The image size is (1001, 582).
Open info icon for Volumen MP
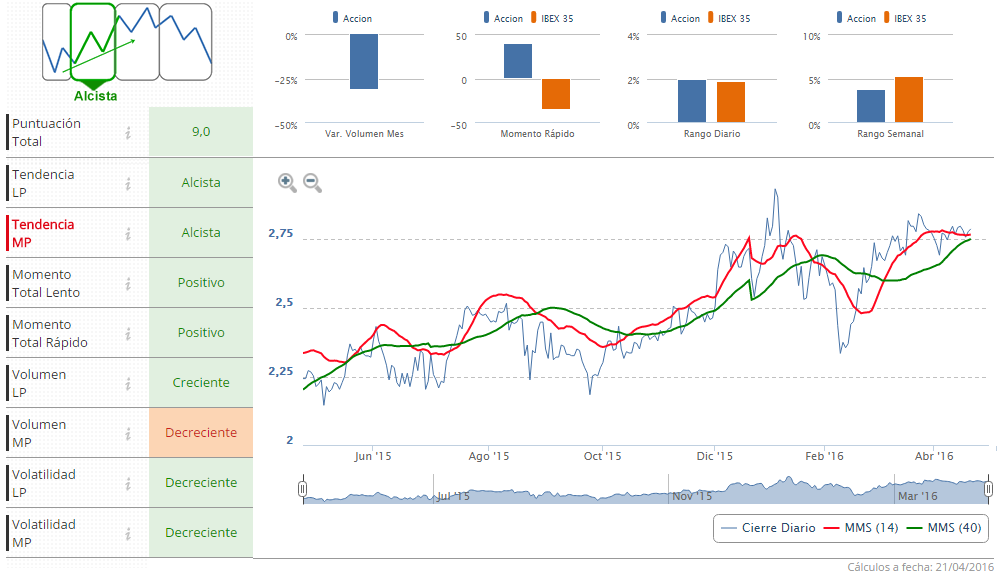pyautogui.click(x=128, y=433)
